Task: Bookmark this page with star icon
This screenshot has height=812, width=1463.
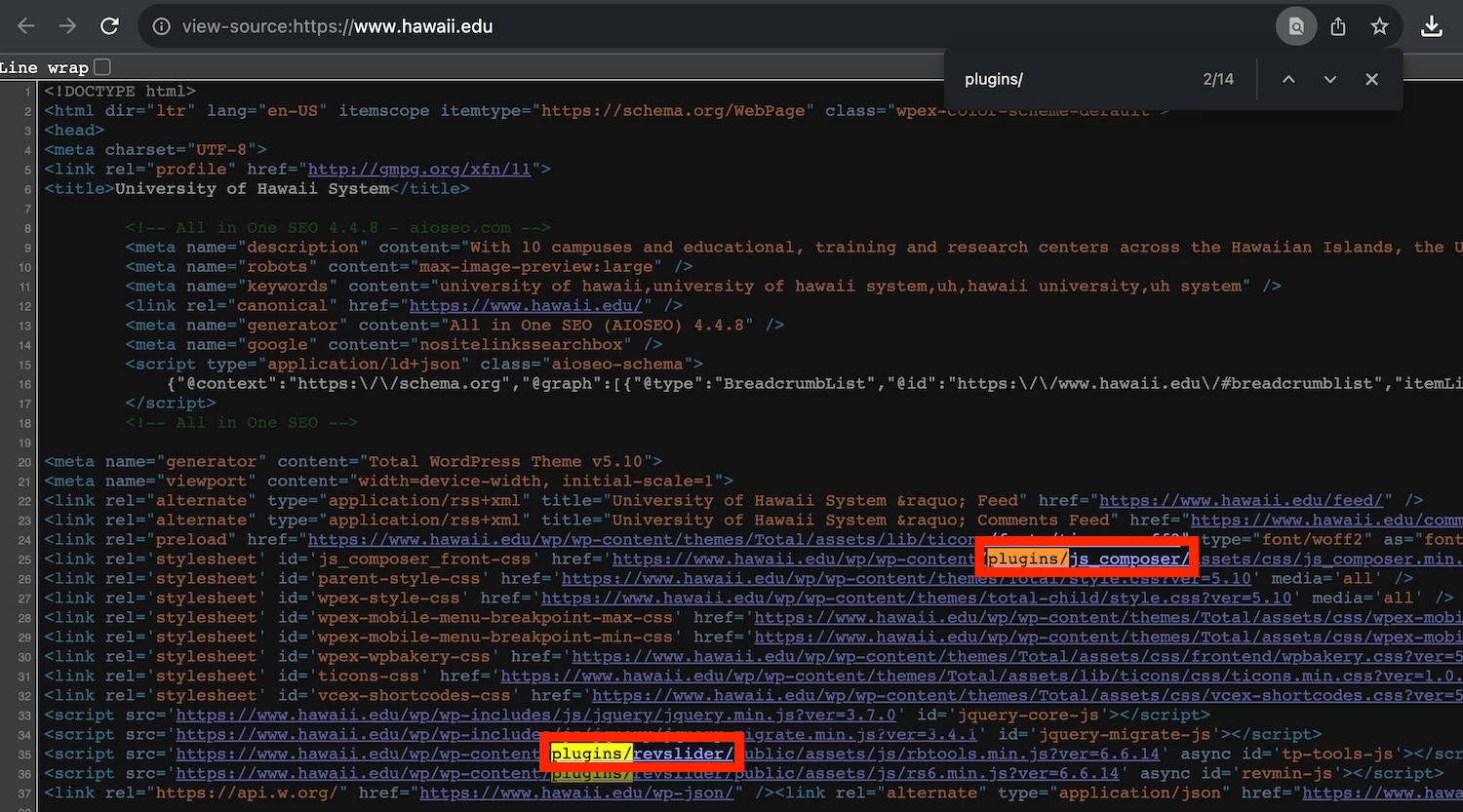Action: pos(1379,26)
